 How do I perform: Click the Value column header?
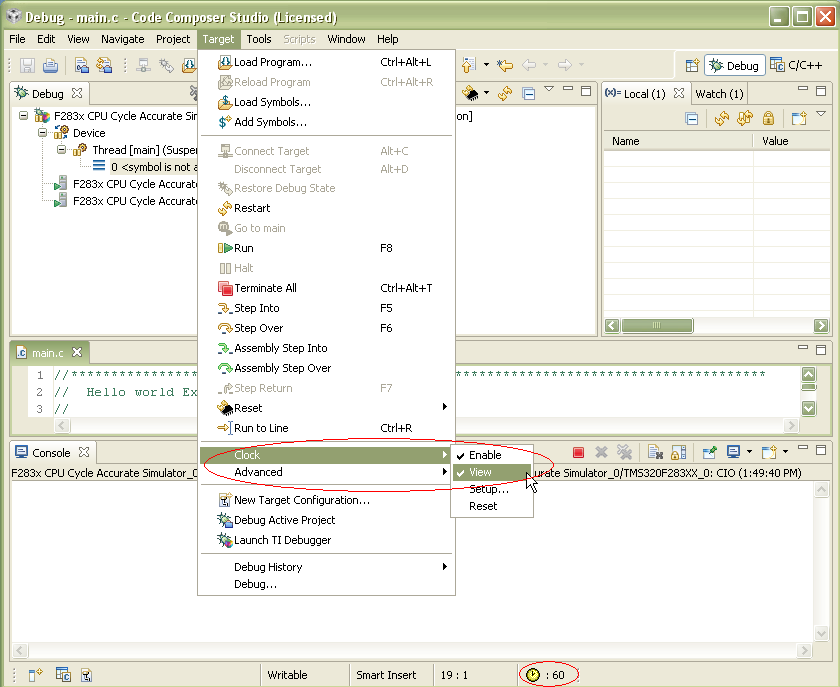pyautogui.click(x=792, y=141)
